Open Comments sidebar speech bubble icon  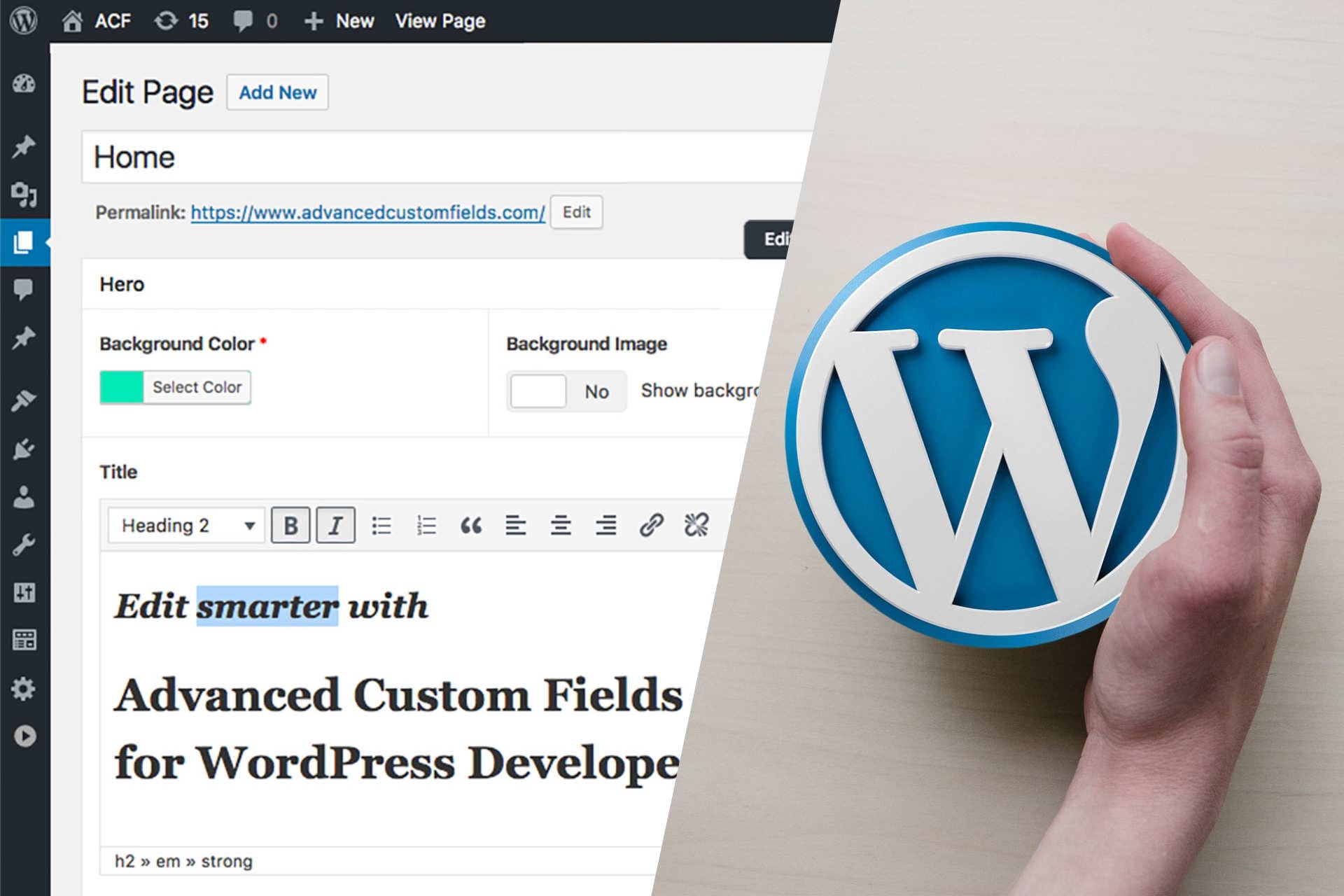[x=24, y=289]
